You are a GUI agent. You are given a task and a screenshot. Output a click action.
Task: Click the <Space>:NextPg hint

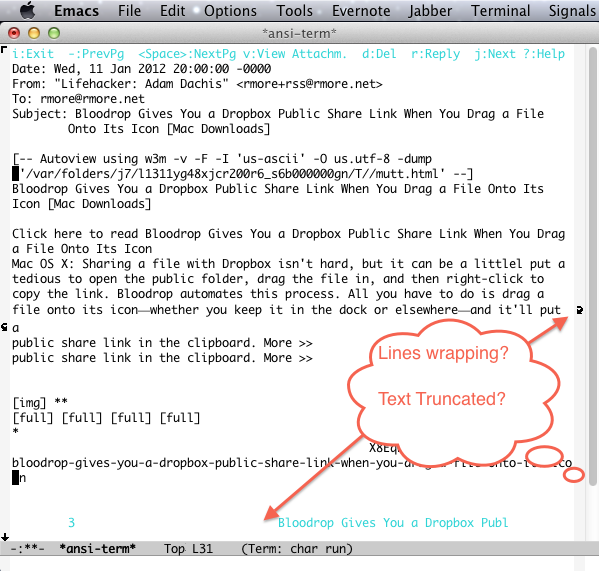pos(187,54)
